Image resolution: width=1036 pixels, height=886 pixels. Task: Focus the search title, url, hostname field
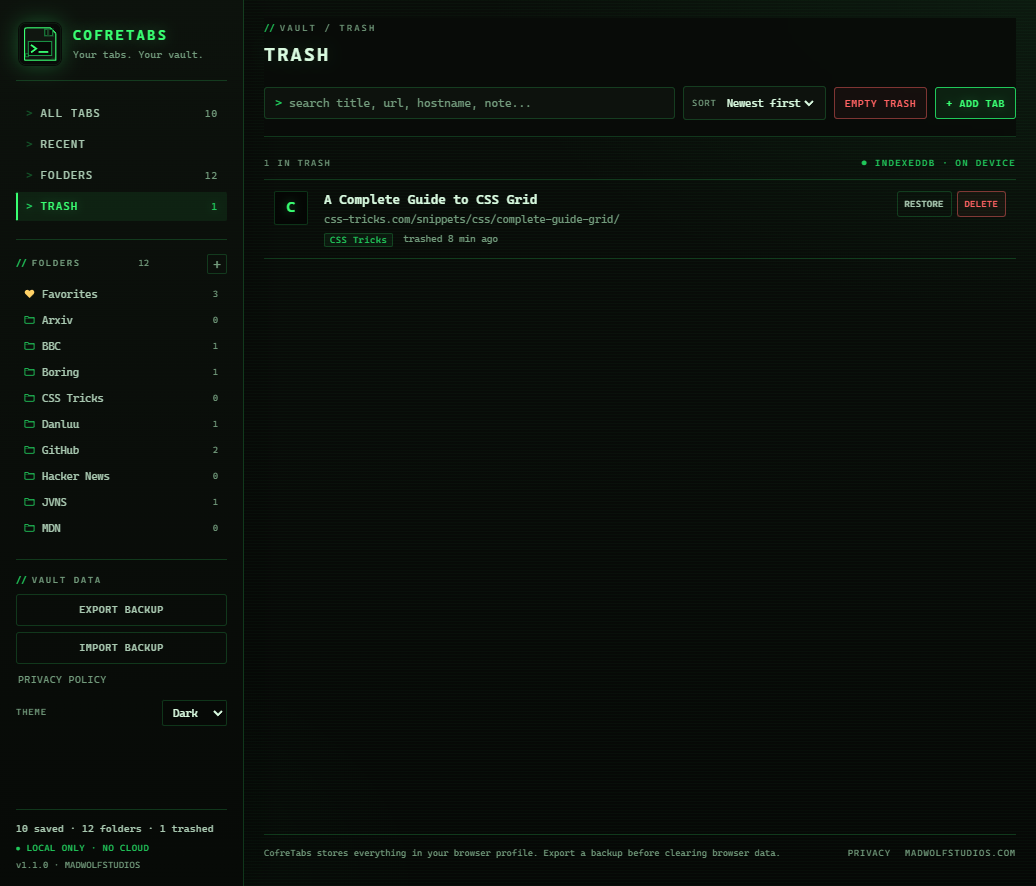(x=469, y=103)
